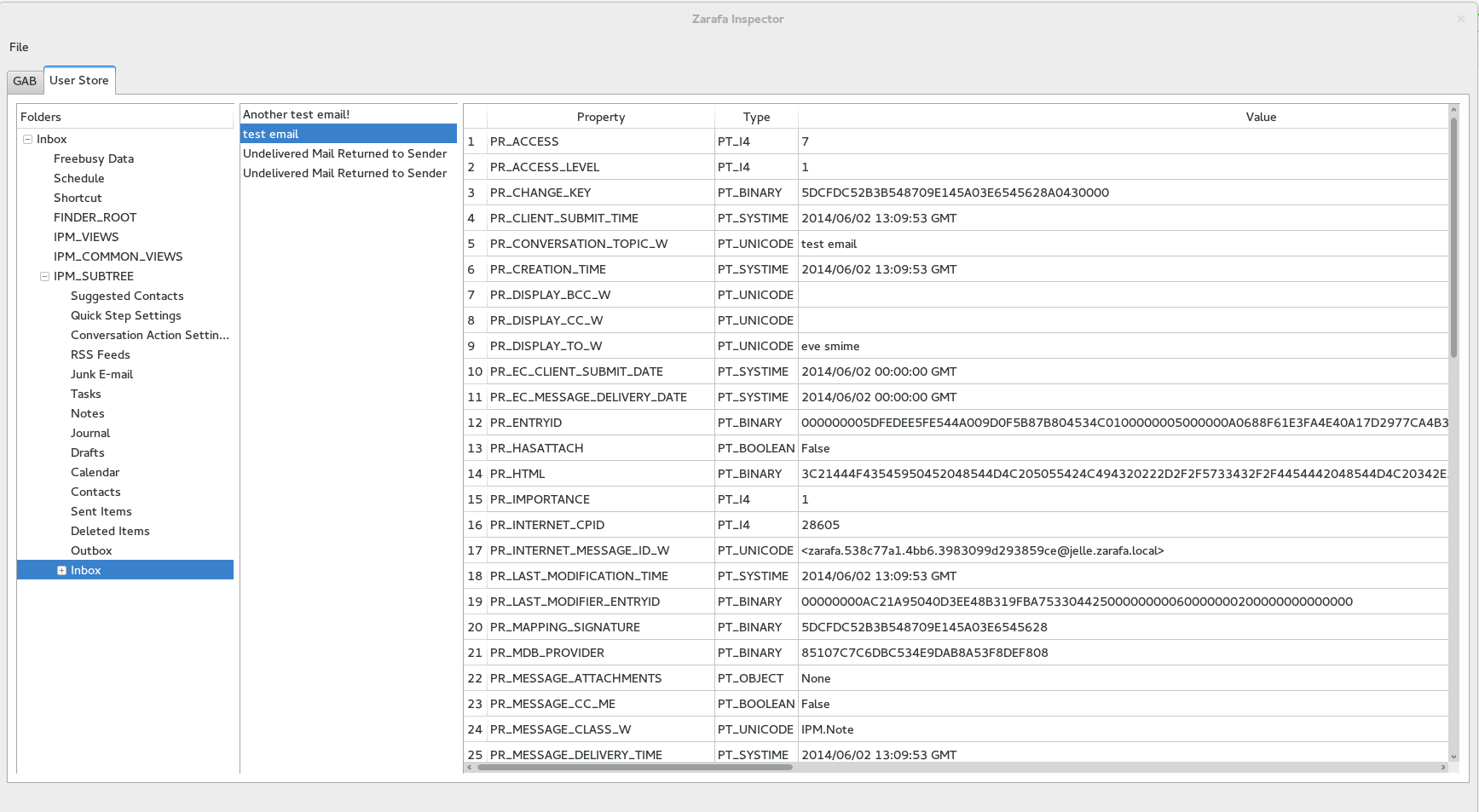Sort by the Value column header
This screenshot has height=812, width=1479.
point(1261,117)
